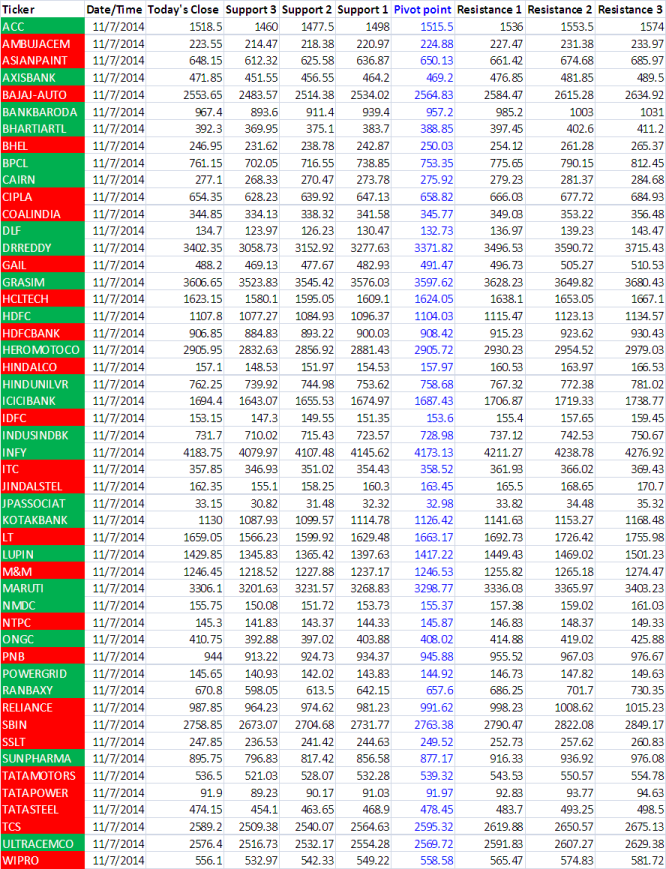666x869 pixels.
Task: Select the M&M ticker cell
Action: [43, 571]
